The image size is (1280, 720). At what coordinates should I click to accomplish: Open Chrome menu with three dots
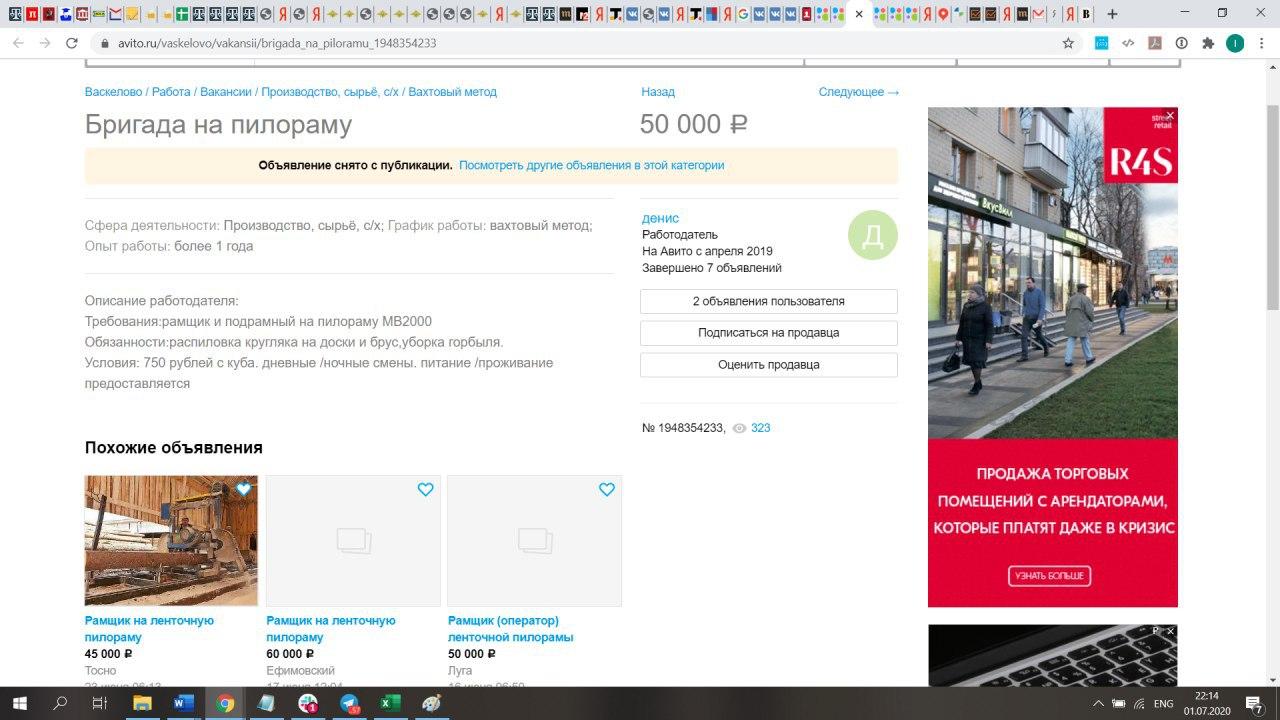click(x=1261, y=43)
